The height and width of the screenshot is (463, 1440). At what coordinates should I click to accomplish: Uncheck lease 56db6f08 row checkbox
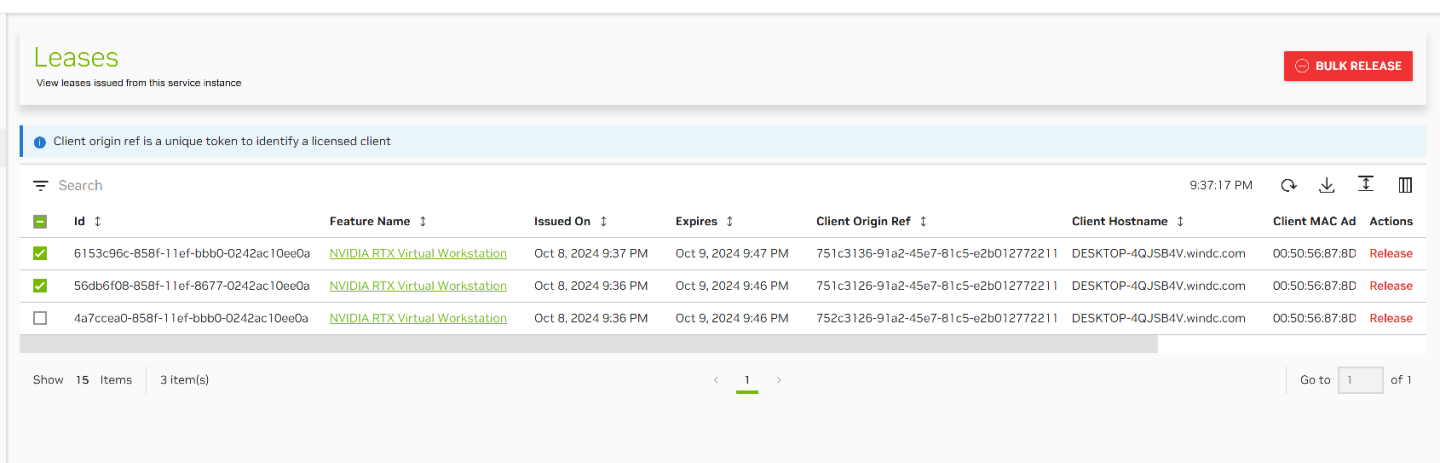[40, 286]
